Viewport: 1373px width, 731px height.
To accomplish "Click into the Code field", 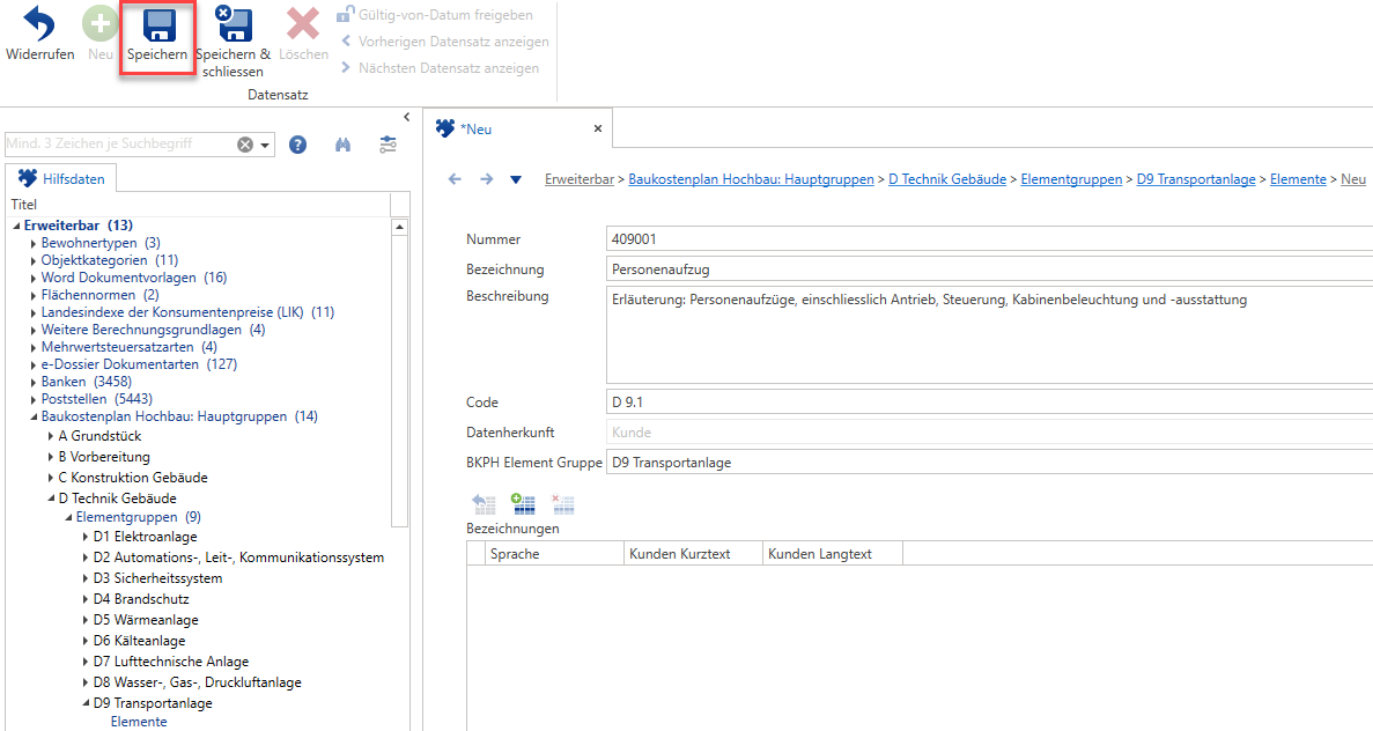I will click(989, 403).
